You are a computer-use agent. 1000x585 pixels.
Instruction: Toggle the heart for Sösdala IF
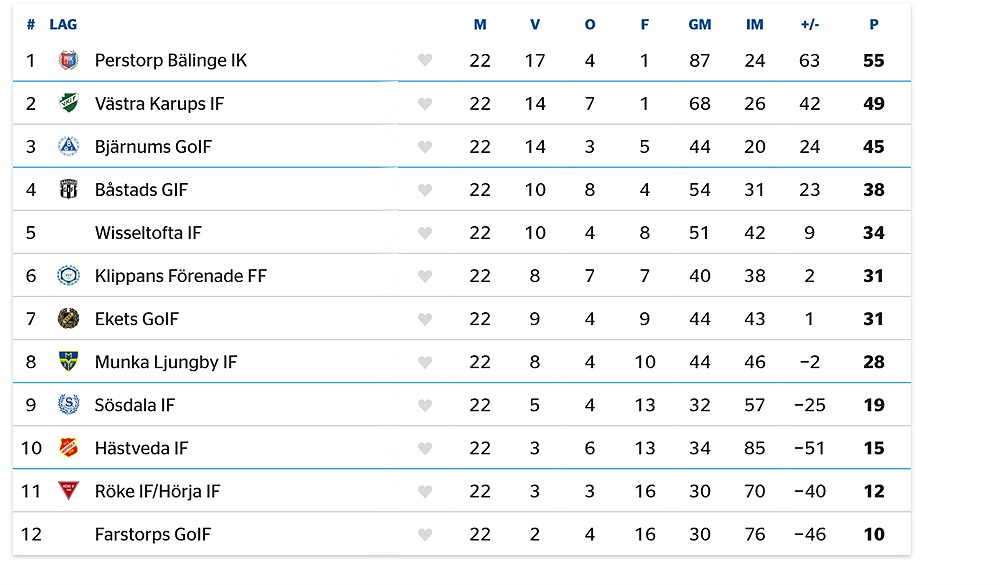click(425, 405)
